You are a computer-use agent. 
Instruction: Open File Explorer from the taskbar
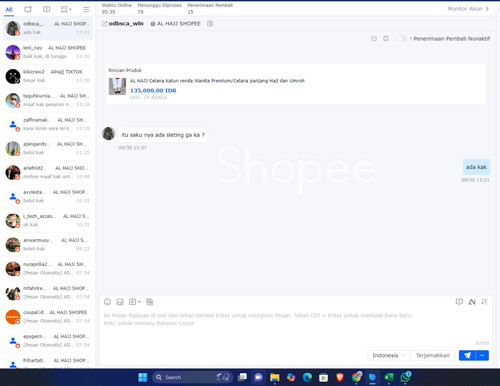(275, 377)
